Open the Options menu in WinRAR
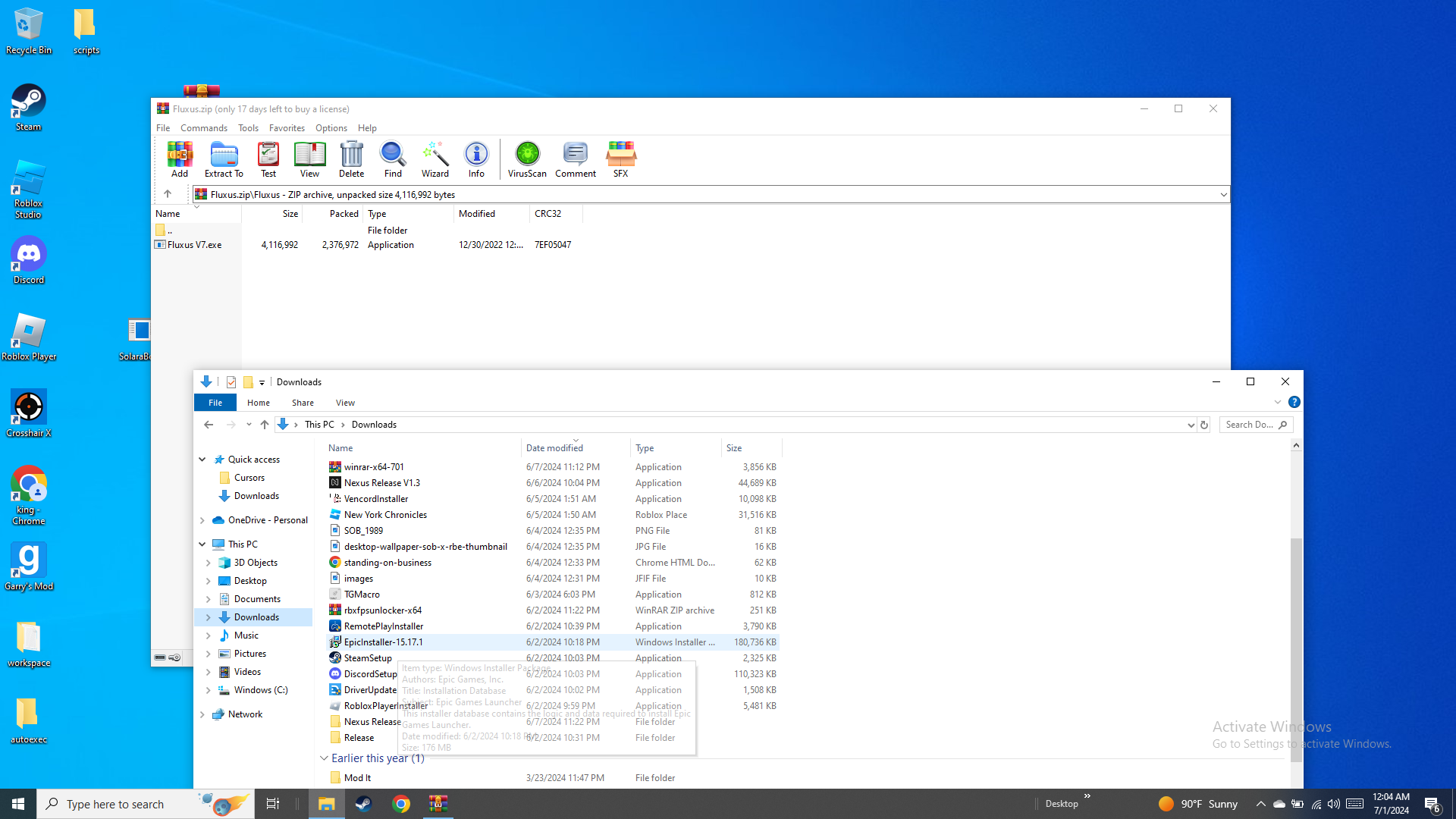Viewport: 1456px width, 819px height. pos(331,128)
